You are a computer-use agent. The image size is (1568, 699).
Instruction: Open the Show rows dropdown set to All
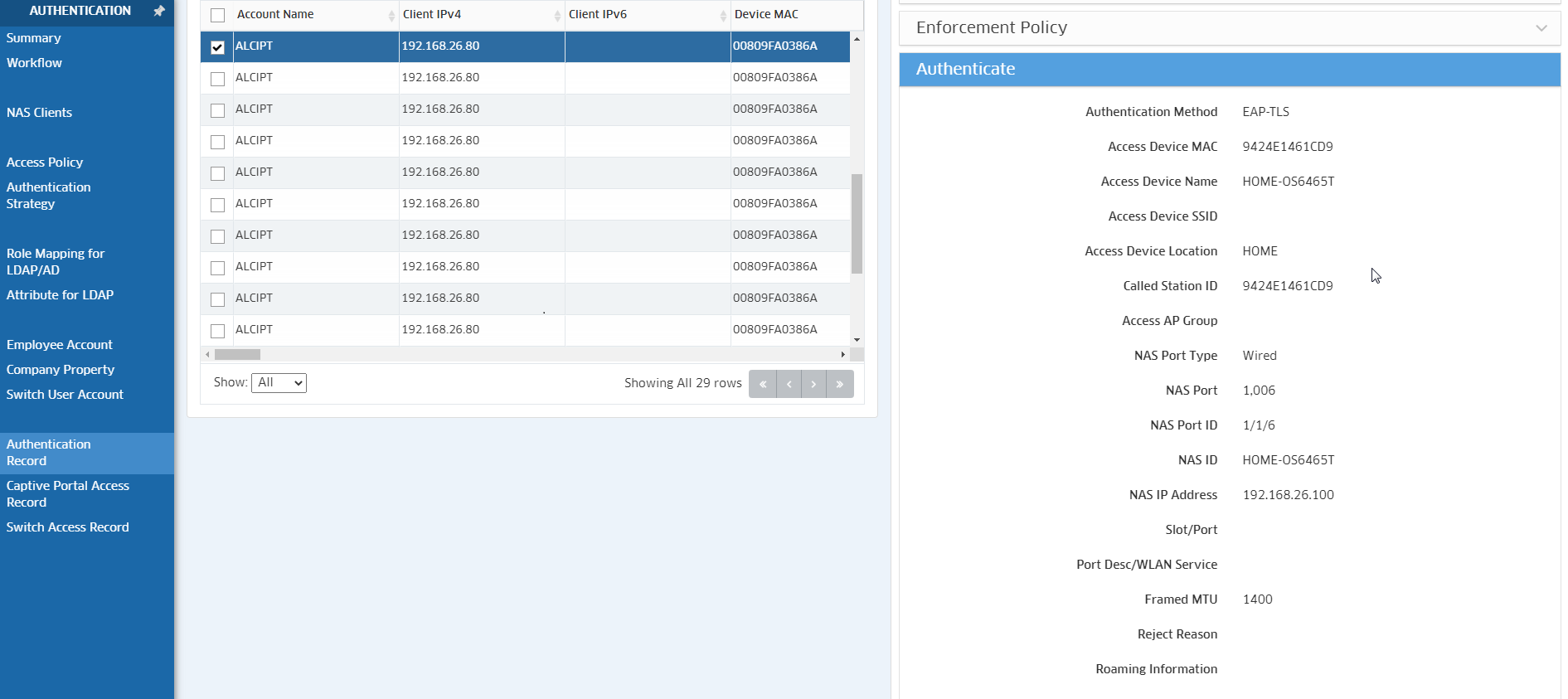coord(279,382)
